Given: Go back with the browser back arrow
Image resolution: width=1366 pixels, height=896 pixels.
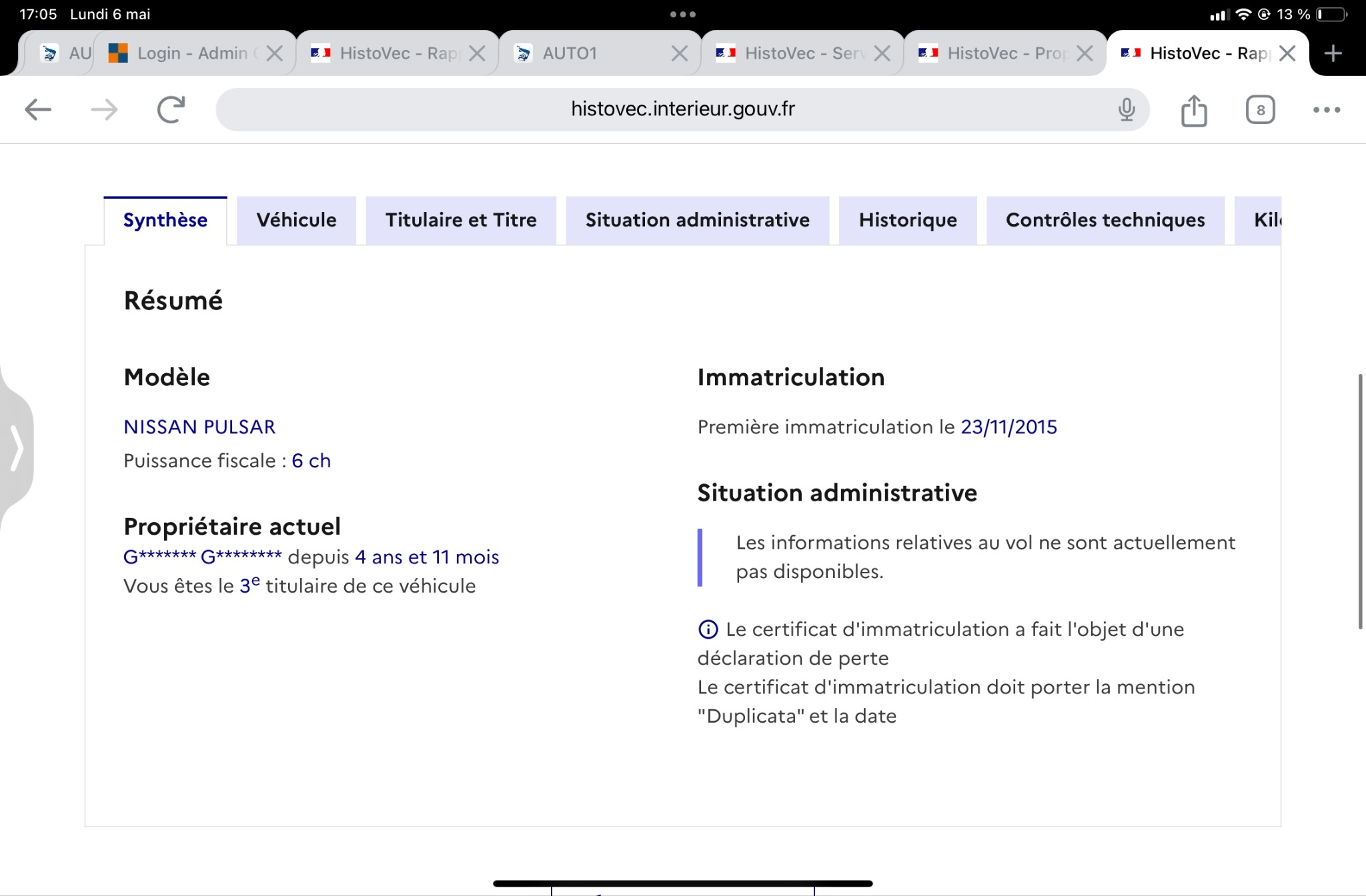Looking at the screenshot, I should [38, 109].
